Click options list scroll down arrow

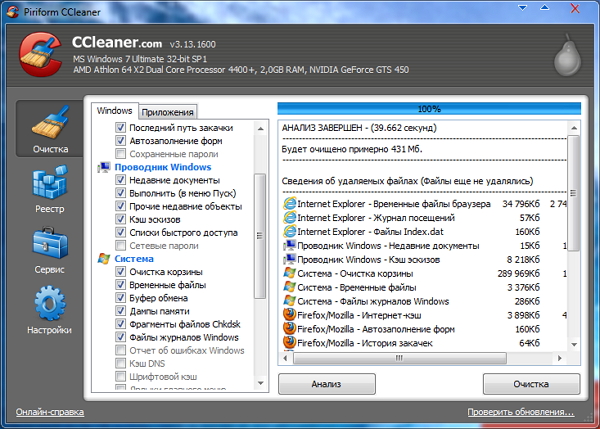click(x=261, y=383)
